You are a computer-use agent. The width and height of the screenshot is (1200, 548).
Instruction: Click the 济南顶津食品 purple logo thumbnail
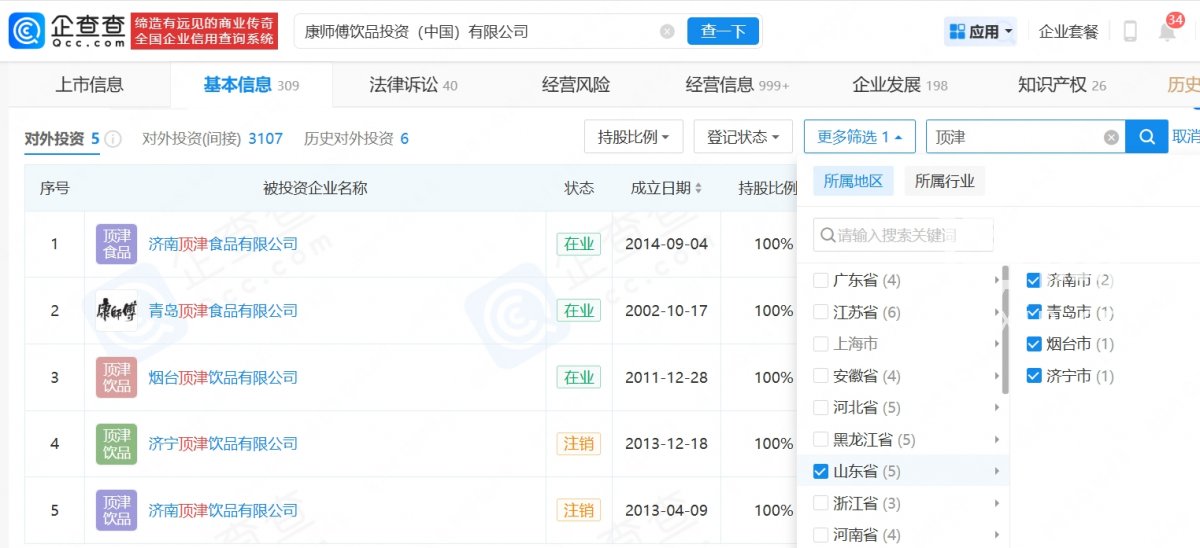(x=117, y=244)
